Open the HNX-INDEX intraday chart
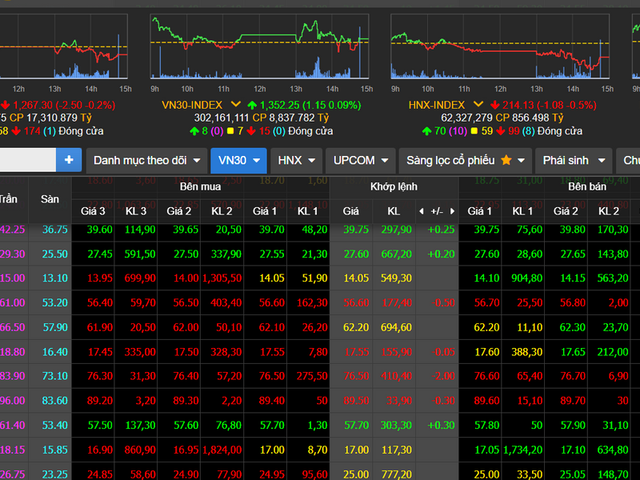The image size is (640, 480). tap(500, 48)
